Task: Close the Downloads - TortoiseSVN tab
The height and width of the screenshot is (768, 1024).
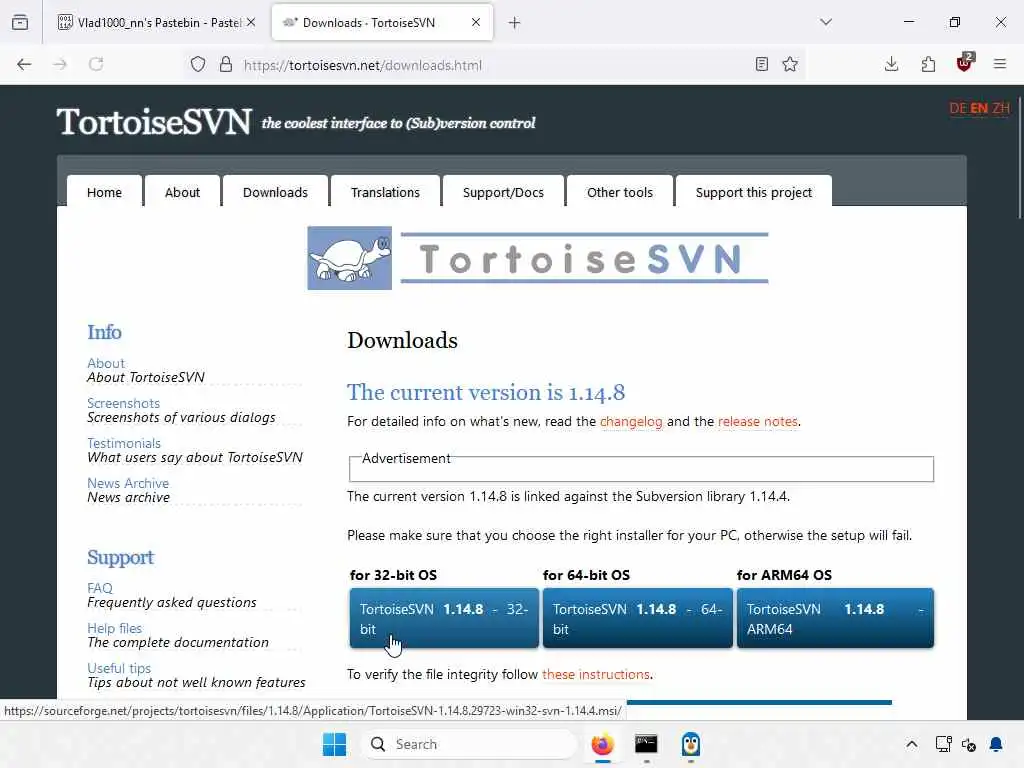Action: pyautogui.click(x=476, y=22)
